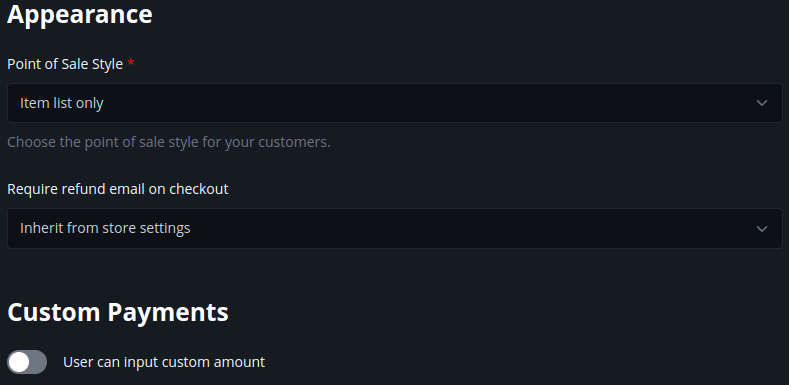This screenshot has height=385, width=789.
Task: Click the word customers in the help text
Action: pyautogui.click(x=294, y=142)
